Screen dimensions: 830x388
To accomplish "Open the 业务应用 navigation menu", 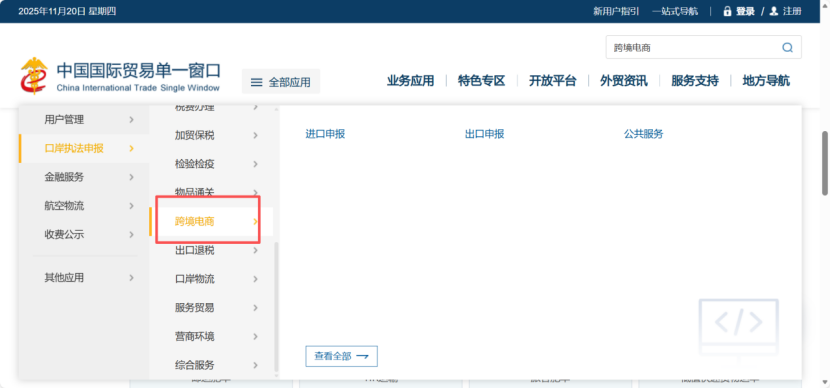I will tap(410, 81).
